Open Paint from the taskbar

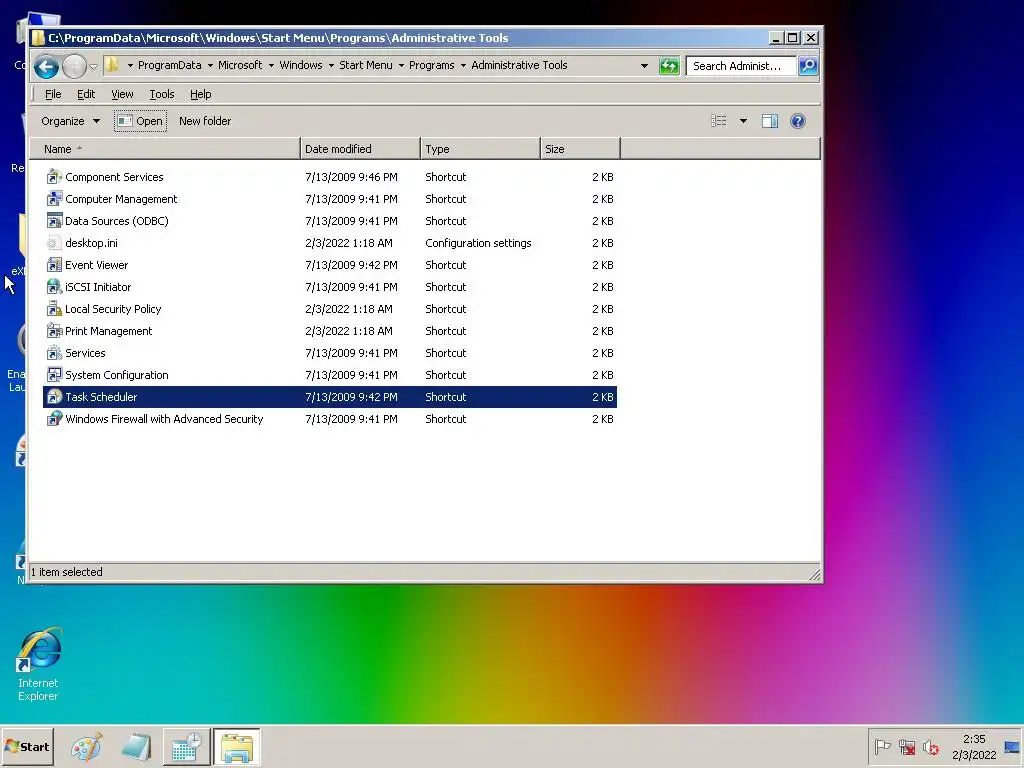(87, 747)
